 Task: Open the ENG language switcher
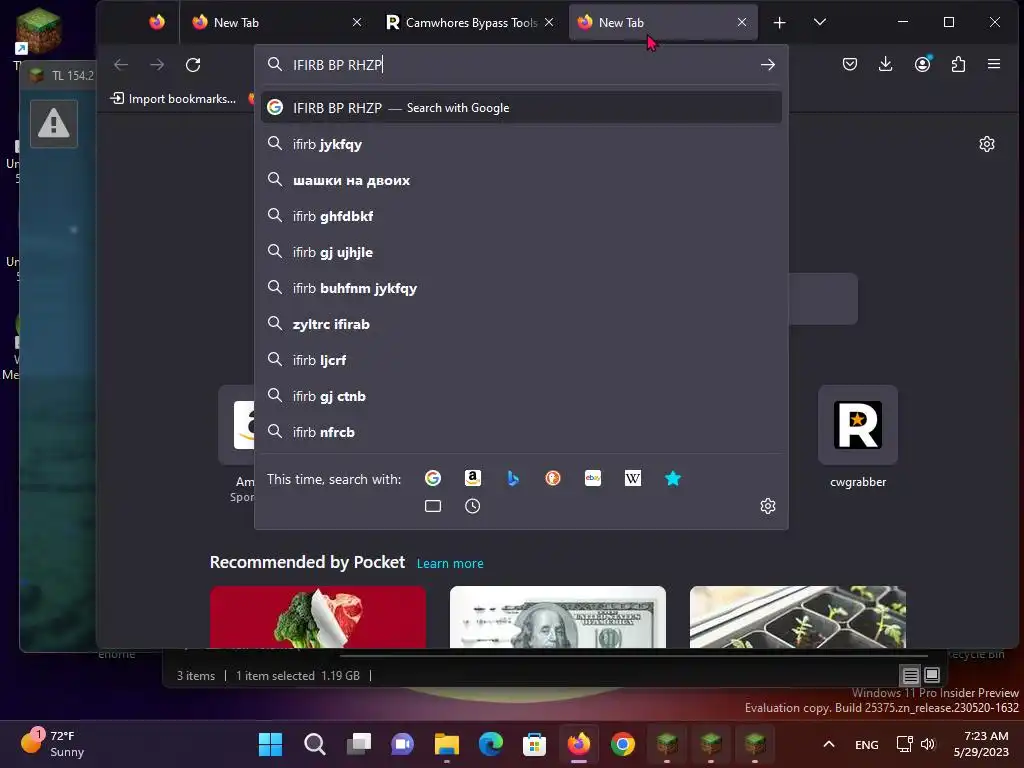[x=867, y=744]
